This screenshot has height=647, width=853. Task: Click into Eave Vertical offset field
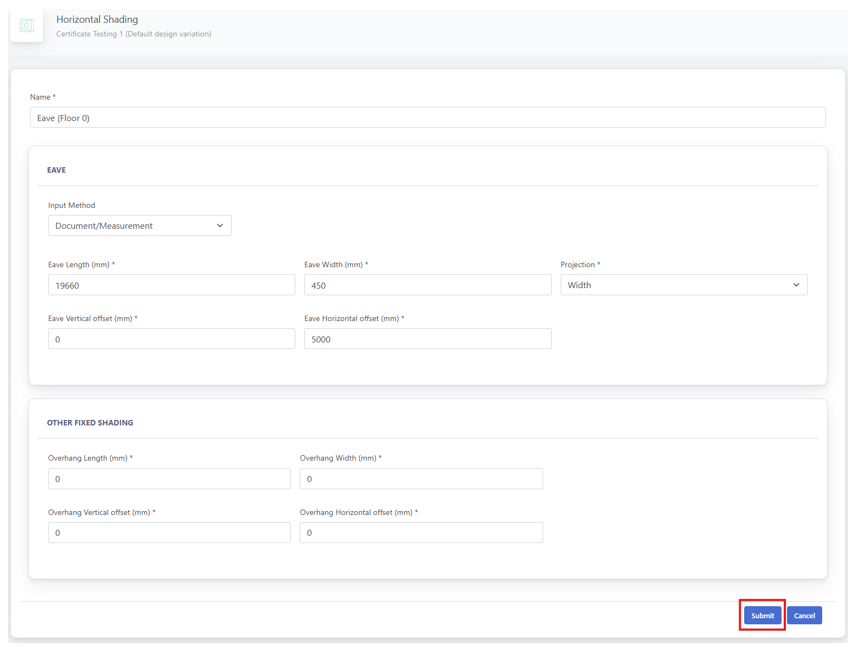171,338
